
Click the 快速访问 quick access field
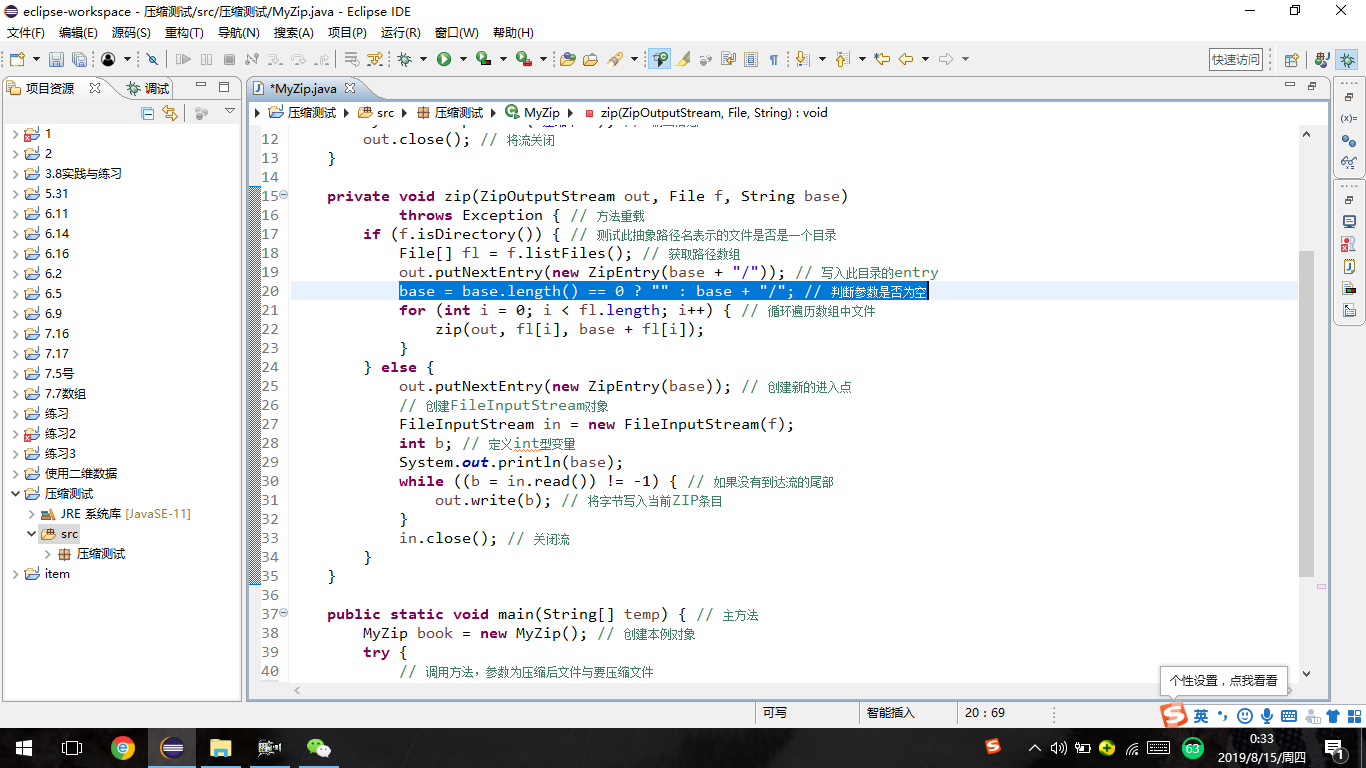[1236, 59]
